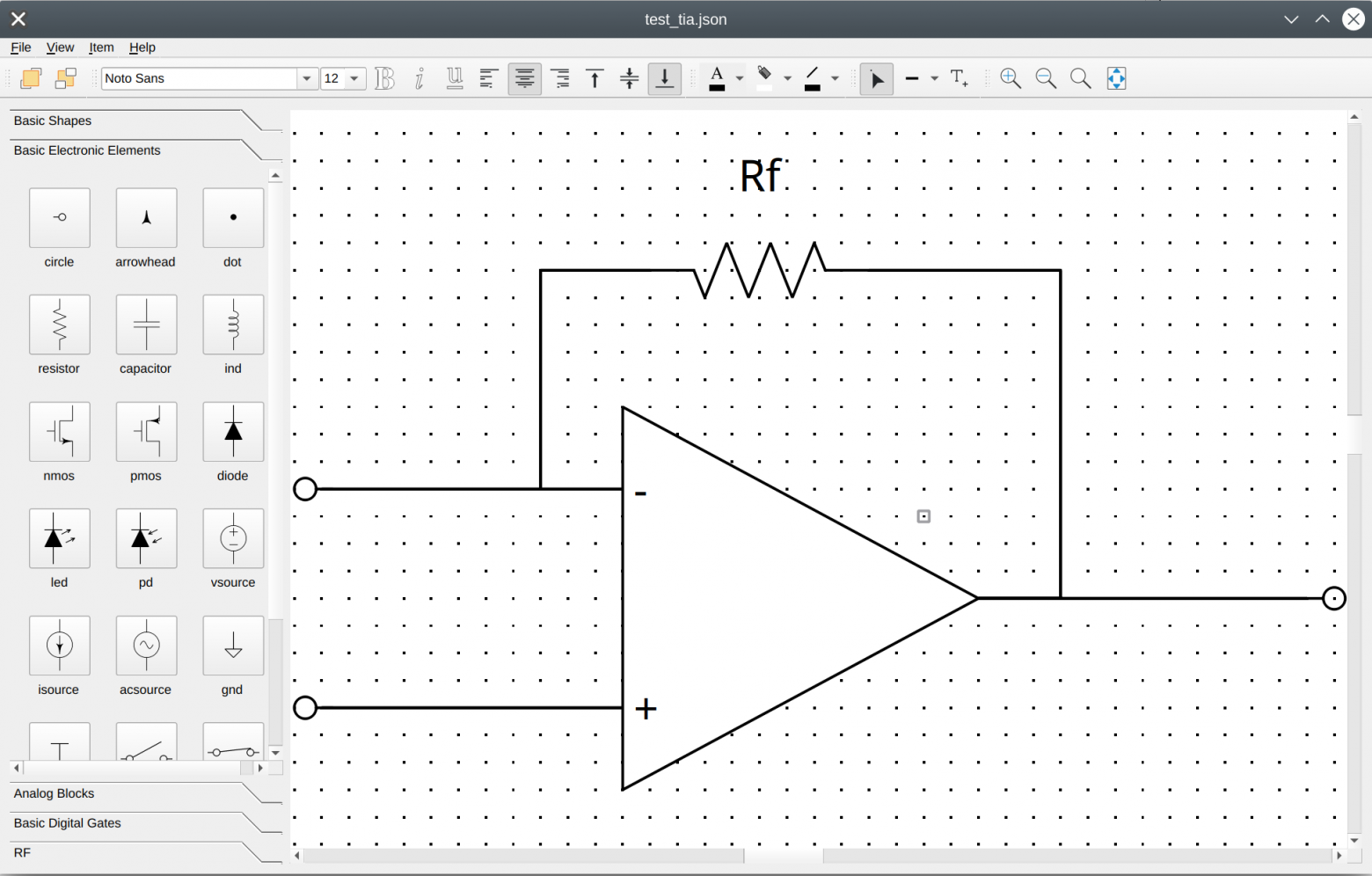Choose the diode symbol
Viewport: 1372px width, 876px height.
233,432
